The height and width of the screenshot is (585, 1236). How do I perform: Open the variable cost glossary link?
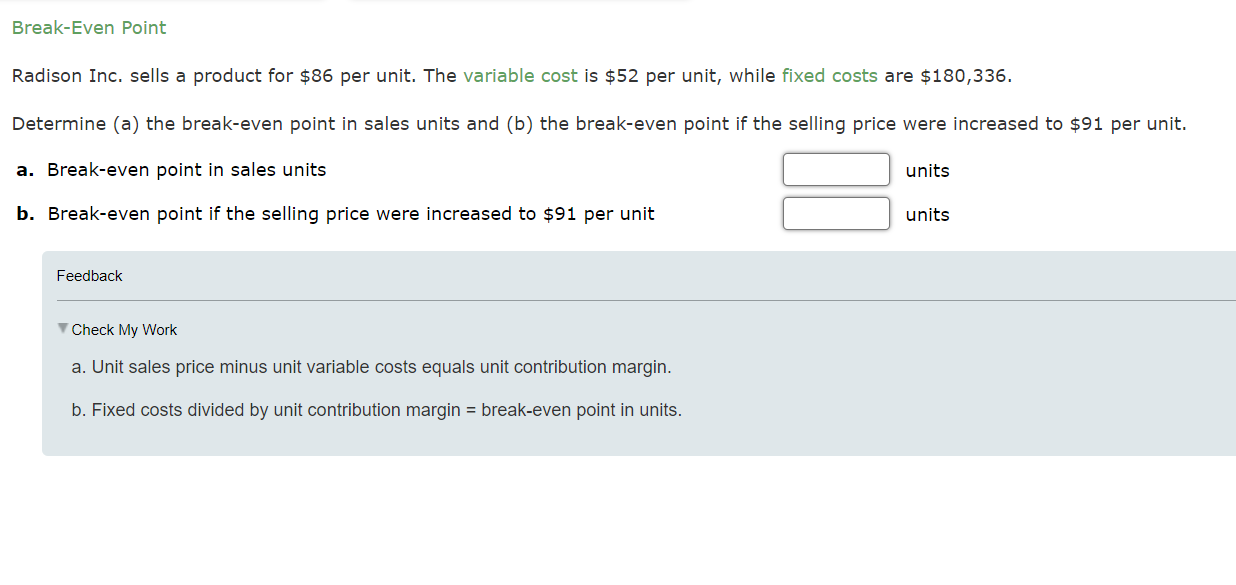[521, 75]
